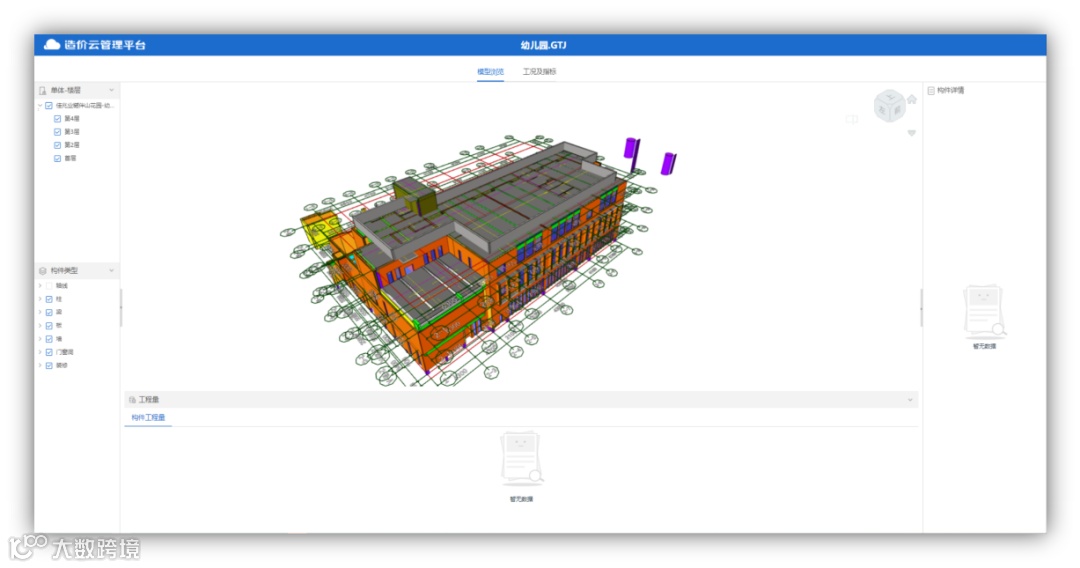Collapse the 构件类型 panel with its chevron
The image size is (1080, 568).
tap(112, 271)
